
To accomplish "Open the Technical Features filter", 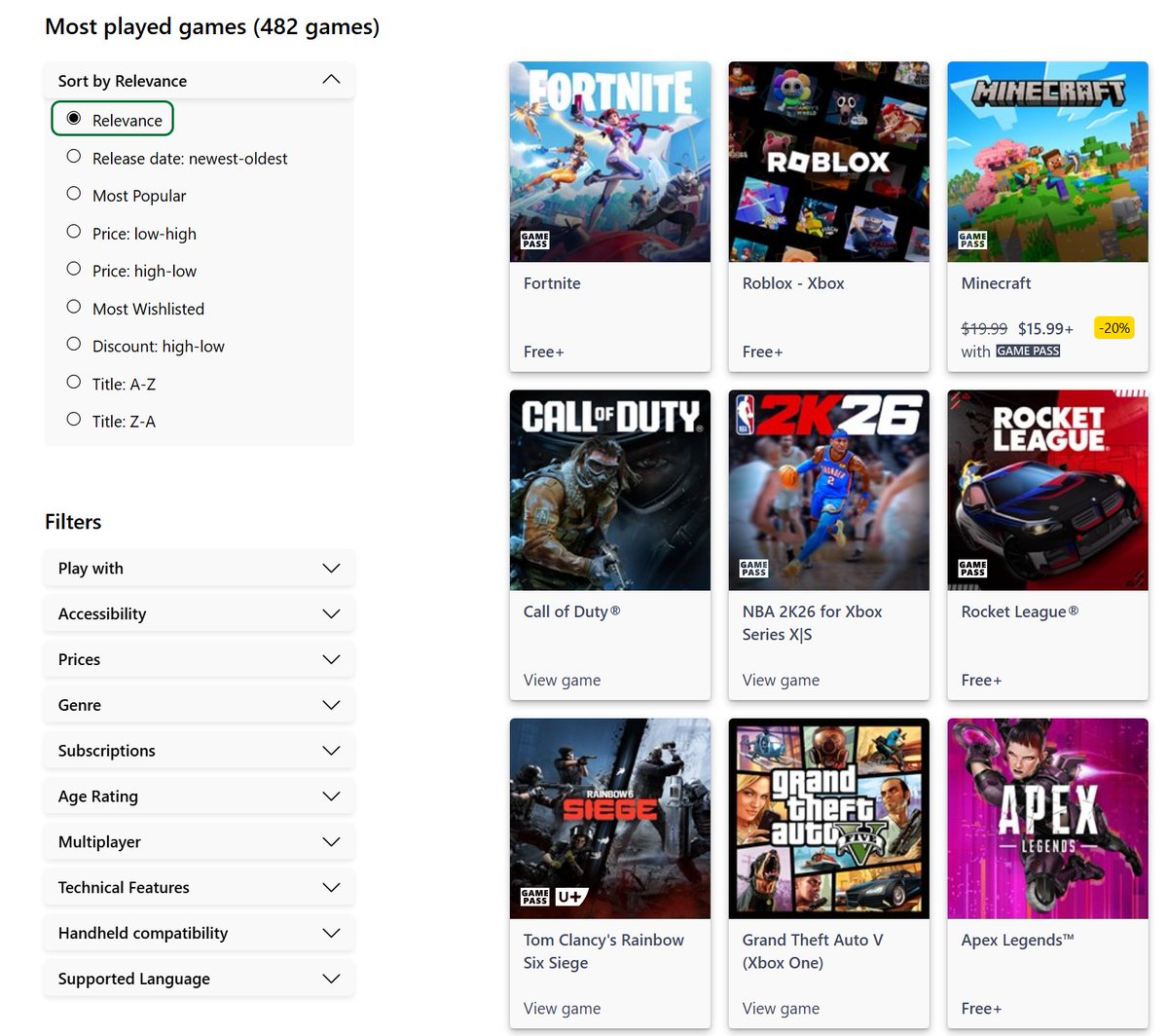I will [x=199, y=887].
